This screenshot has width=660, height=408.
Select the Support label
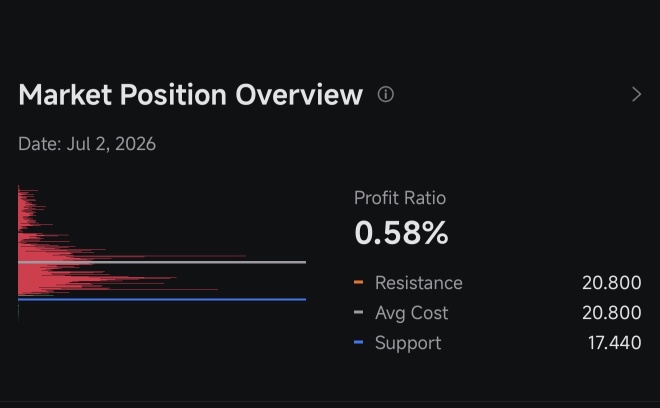408,343
